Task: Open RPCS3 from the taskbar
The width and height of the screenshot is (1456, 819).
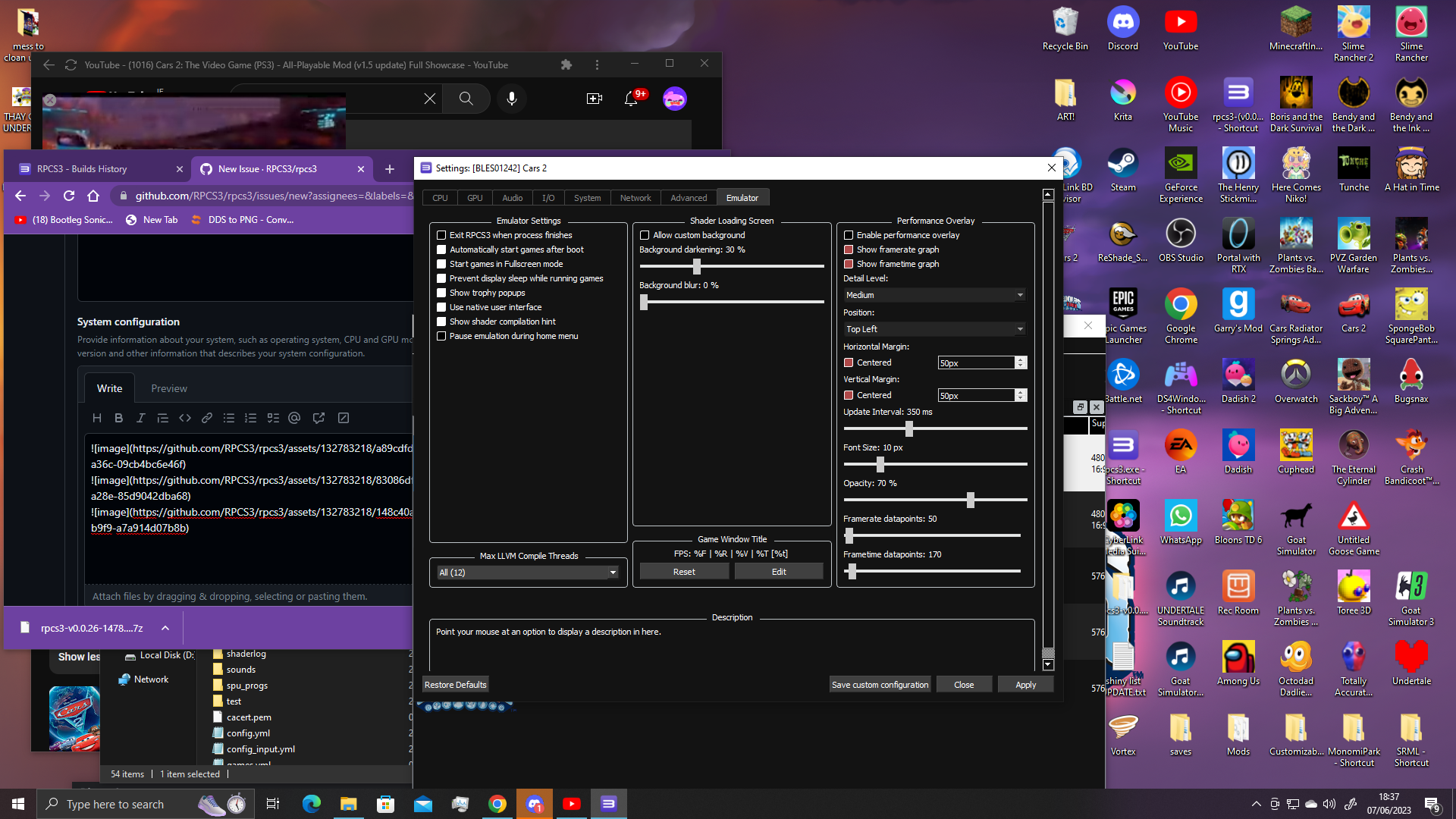Action: click(x=610, y=803)
